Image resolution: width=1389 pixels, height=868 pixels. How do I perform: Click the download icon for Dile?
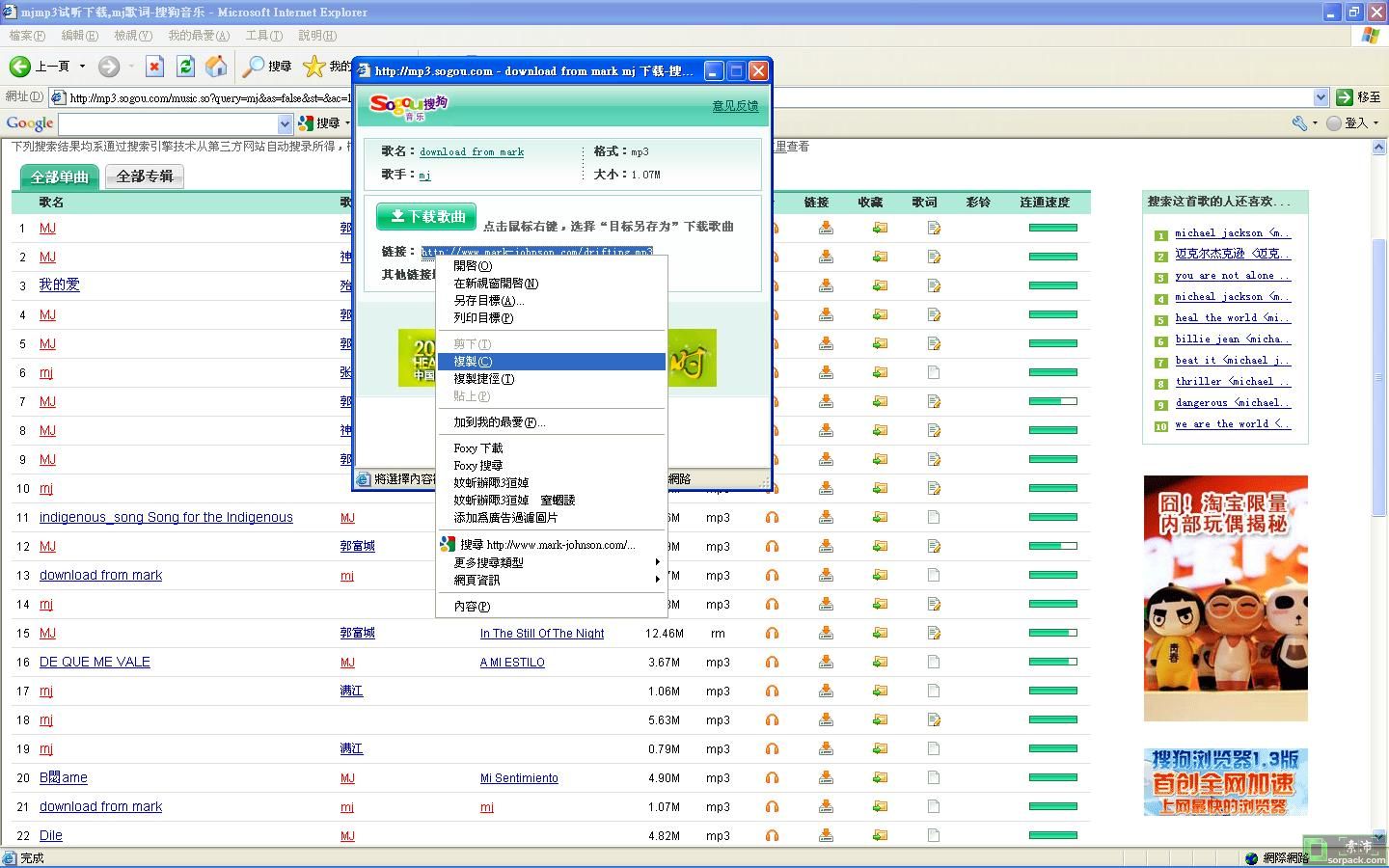coord(826,836)
